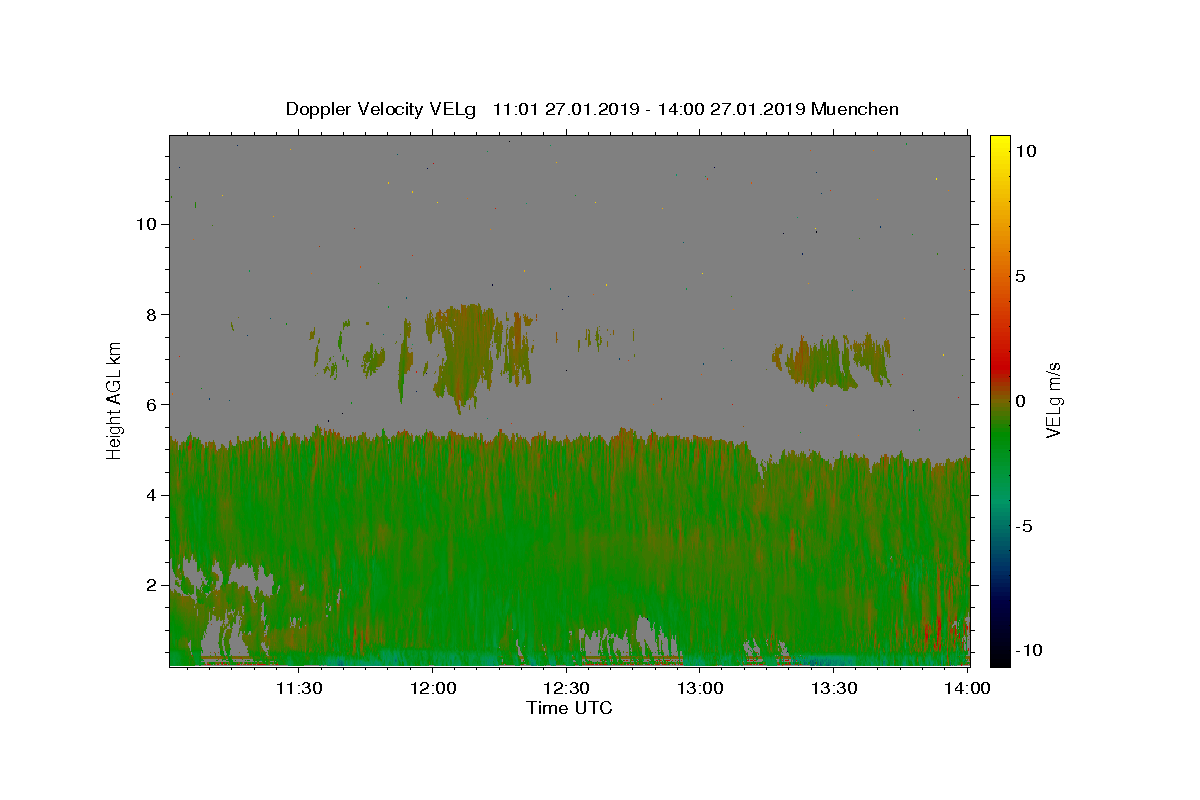Click the 13:00 time axis label

pos(700,688)
